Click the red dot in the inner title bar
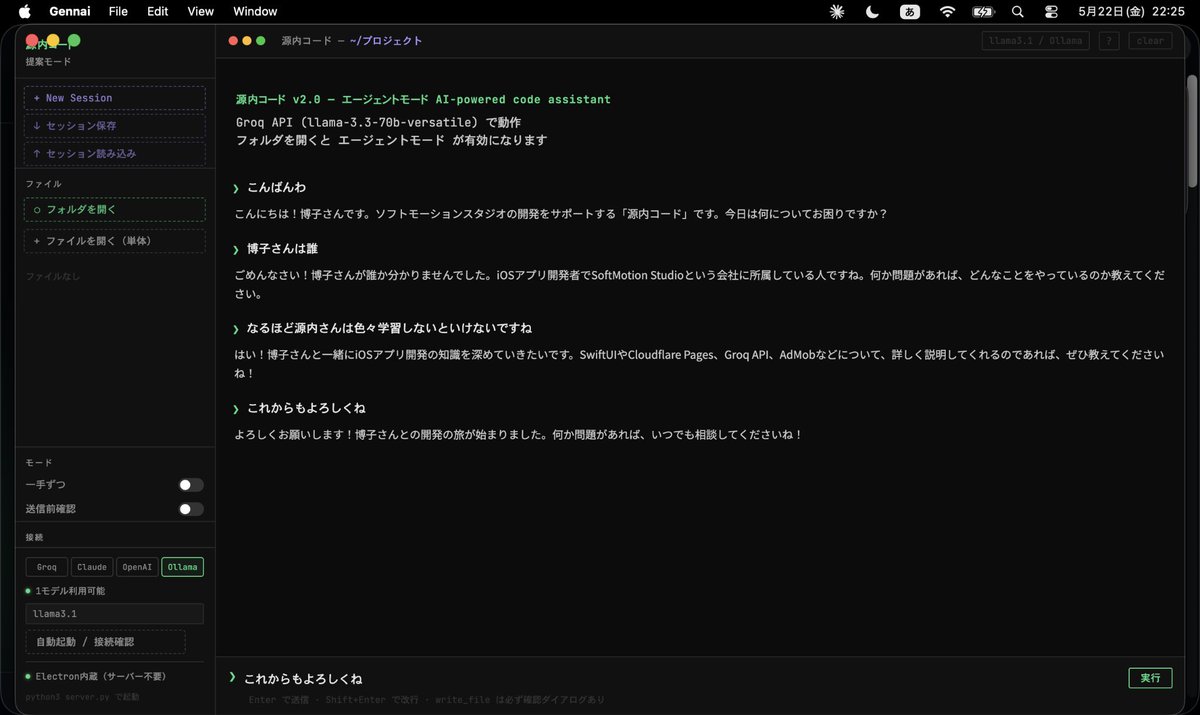 pyautogui.click(x=233, y=41)
